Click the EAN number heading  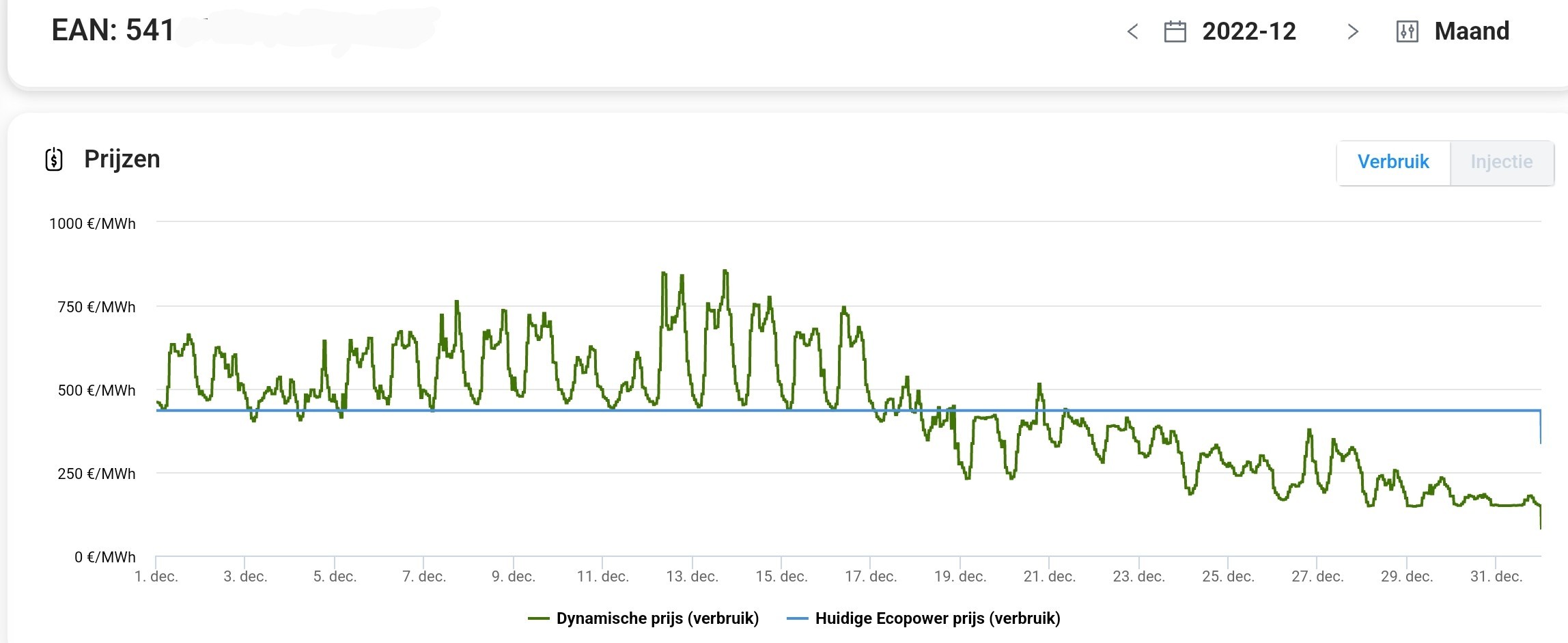113,31
